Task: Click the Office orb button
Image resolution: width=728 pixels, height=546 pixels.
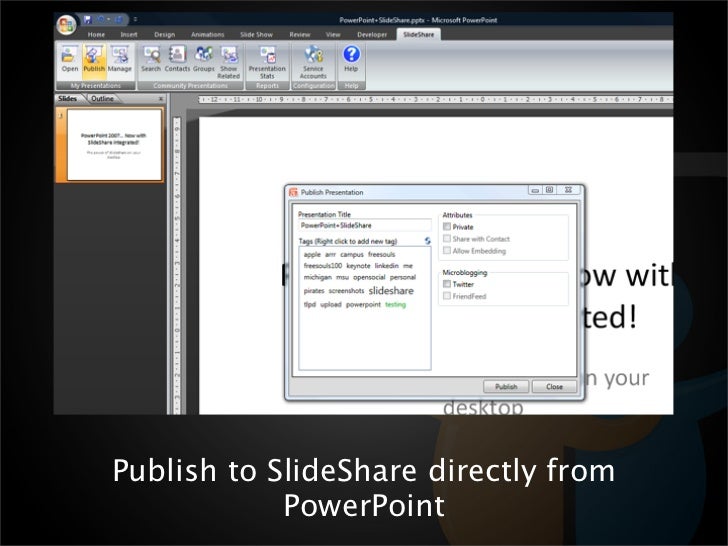Action: (66, 25)
